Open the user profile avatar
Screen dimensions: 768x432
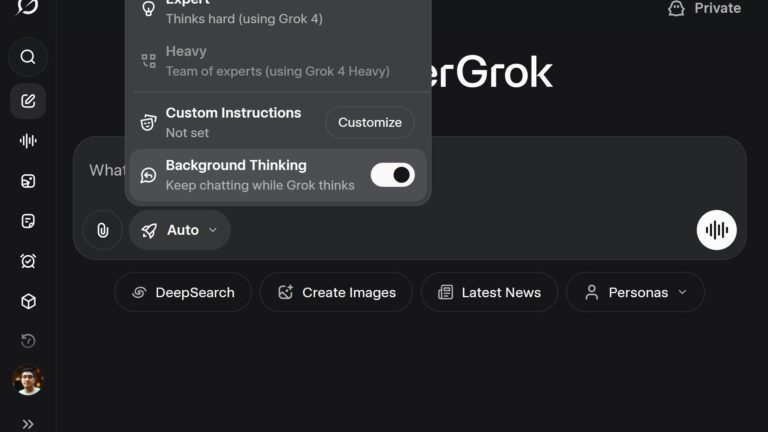tap(28, 381)
